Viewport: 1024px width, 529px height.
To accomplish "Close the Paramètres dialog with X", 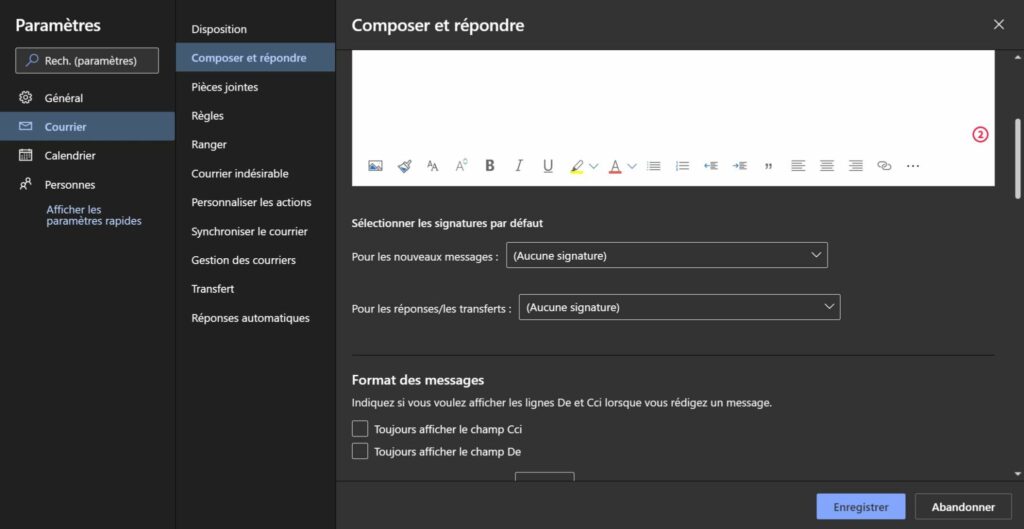I will 999,25.
